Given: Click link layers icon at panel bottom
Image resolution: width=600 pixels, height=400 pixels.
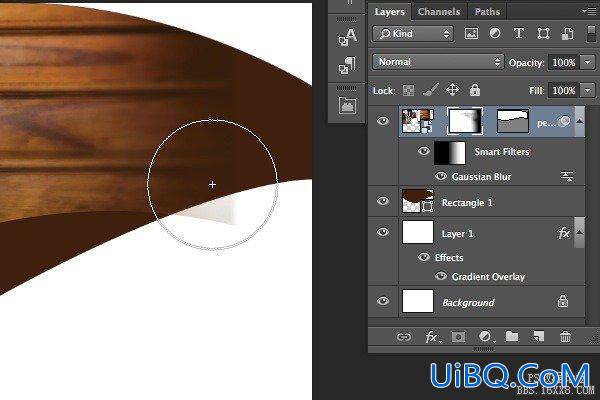Looking at the screenshot, I should click(x=403, y=337).
